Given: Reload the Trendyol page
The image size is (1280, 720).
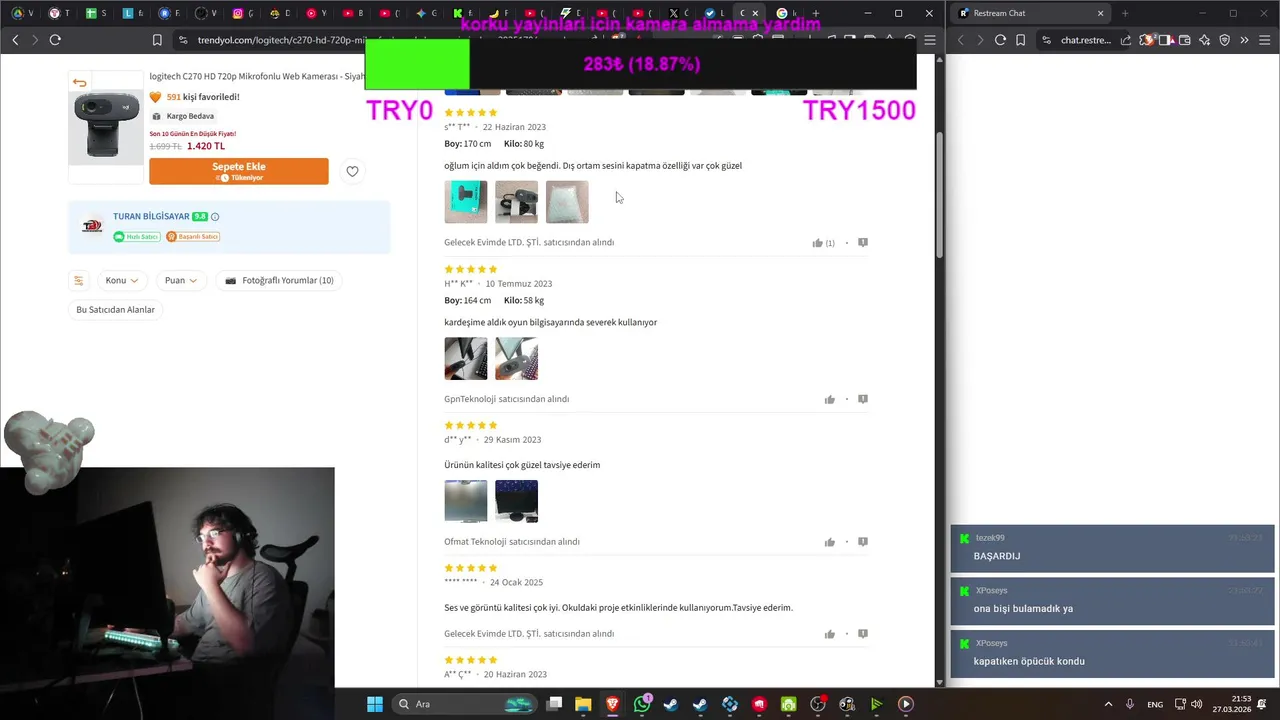Looking at the screenshot, I should [55, 40].
